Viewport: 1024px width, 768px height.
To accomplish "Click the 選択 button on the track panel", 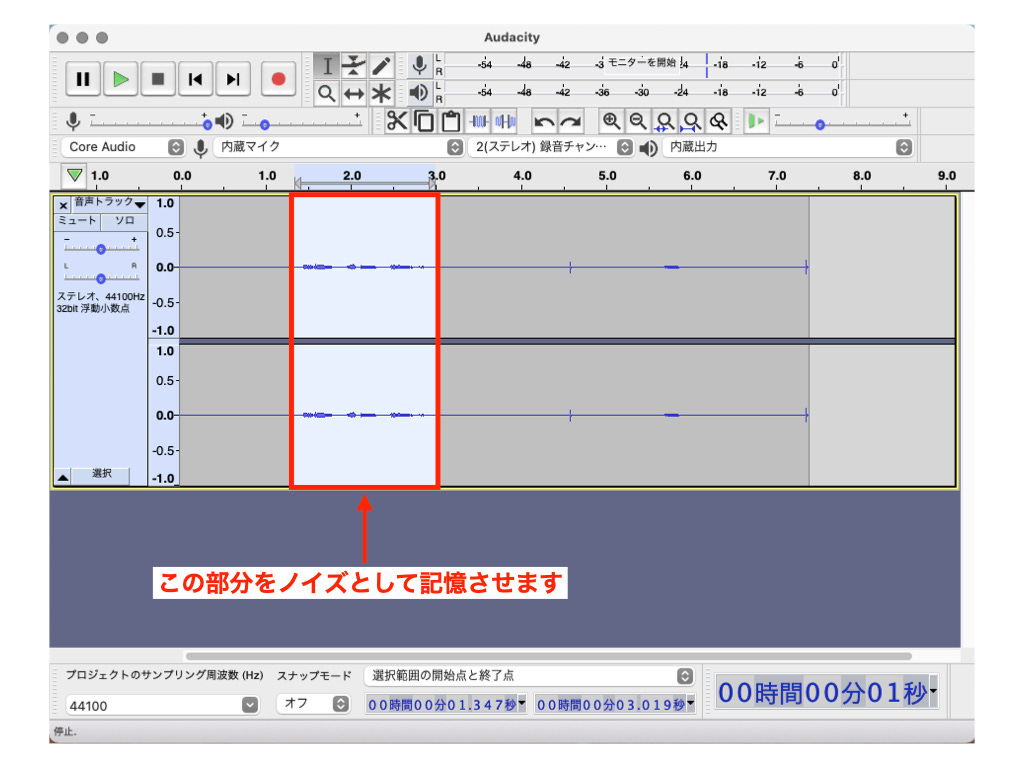I will pyautogui.click(x=101, y=475).
